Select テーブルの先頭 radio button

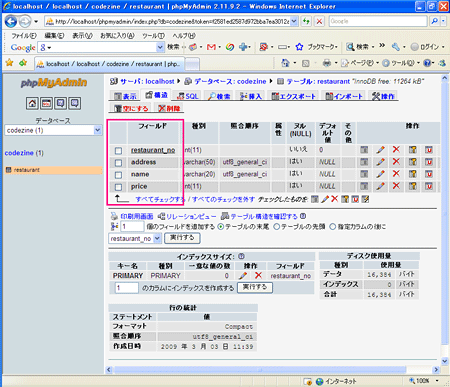(x=277, y=227)
